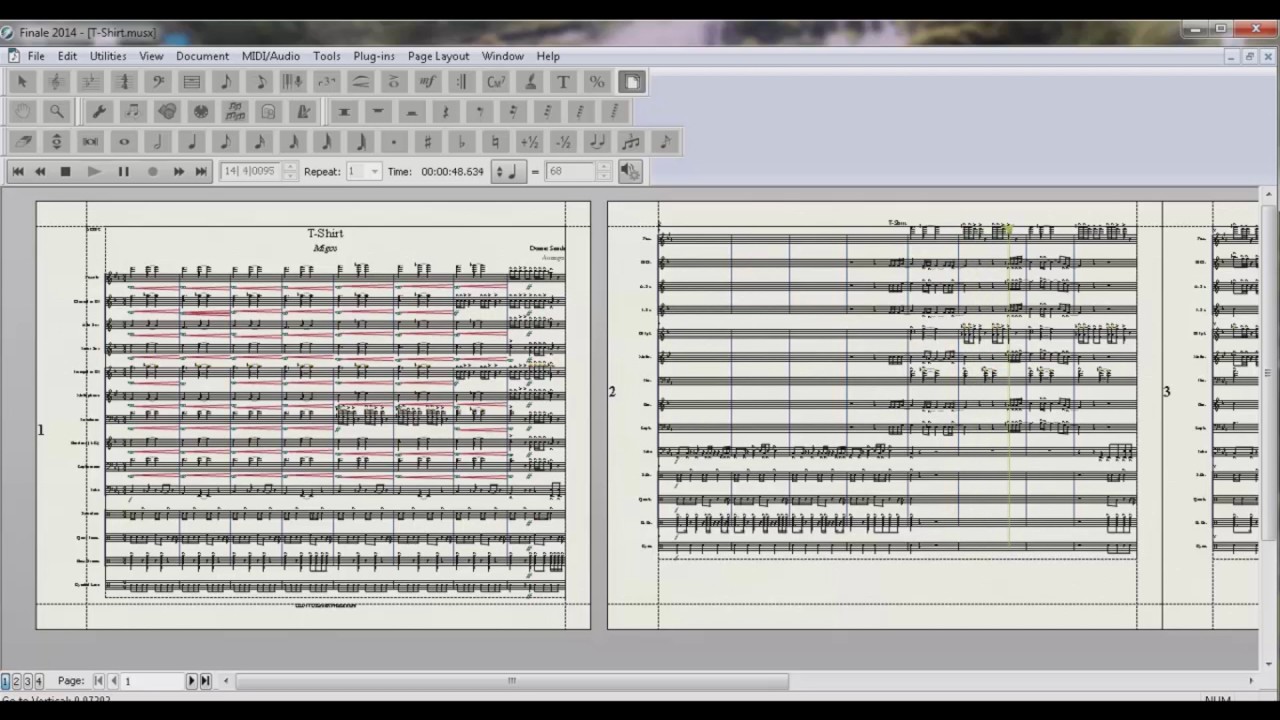This screenshot has width=1280, height=720.
Task: Toggle the grace note button
Action: point(665,142)
